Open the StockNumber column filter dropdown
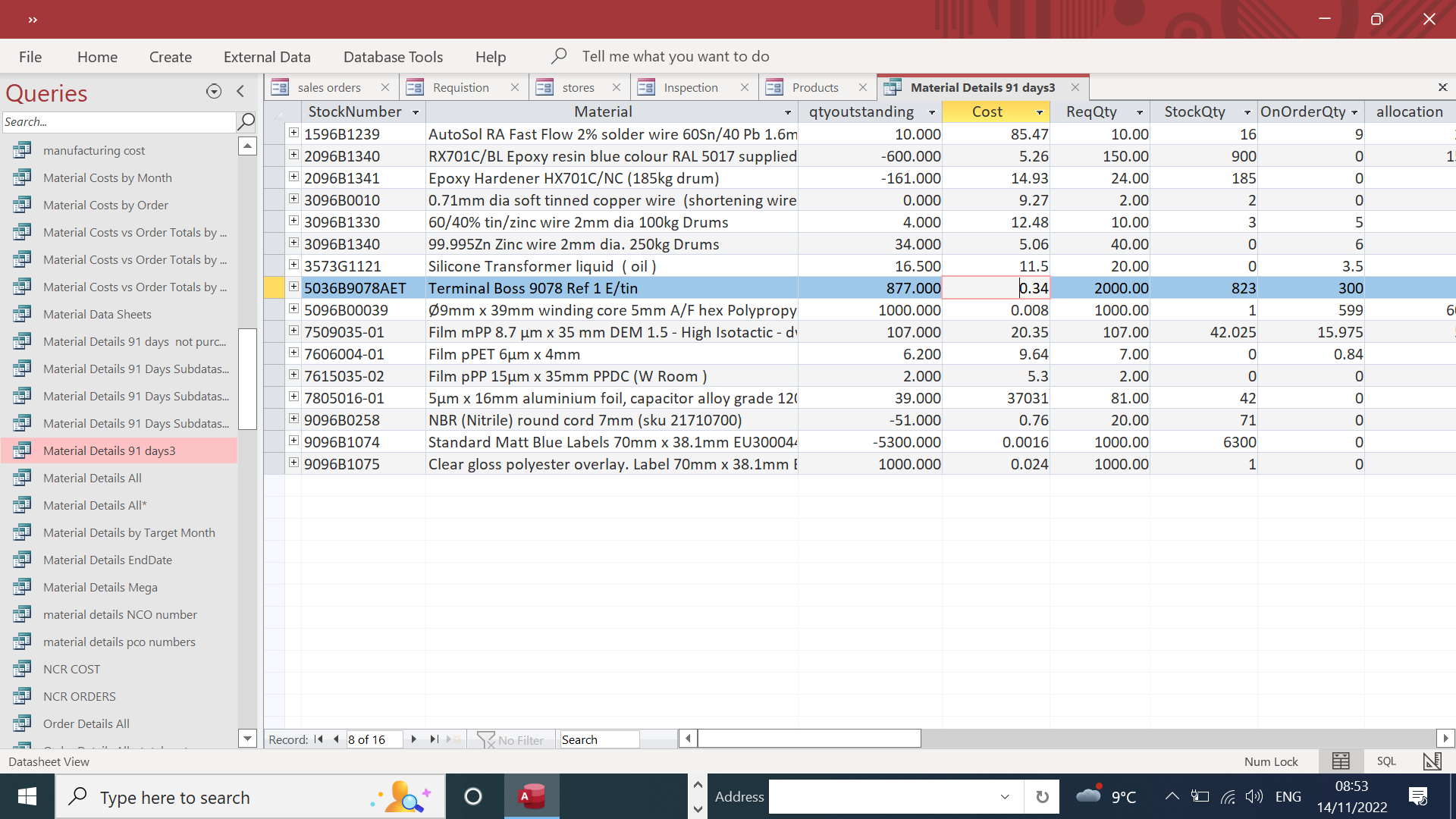Image resolution: width=1456 pixels, height=819 pixels. tap(416, 112)
